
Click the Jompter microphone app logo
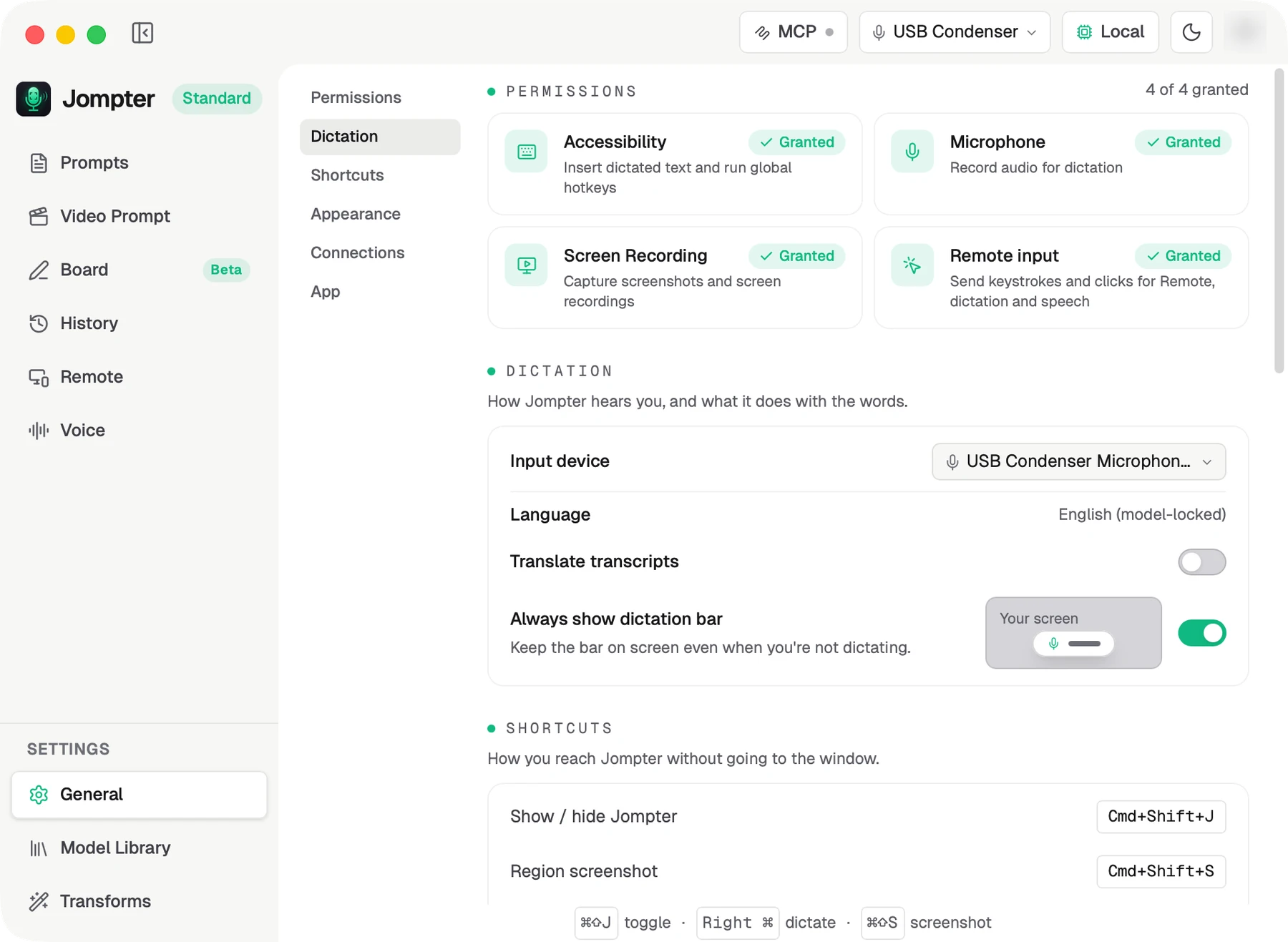pyautogui.click(x=34, y=99)
